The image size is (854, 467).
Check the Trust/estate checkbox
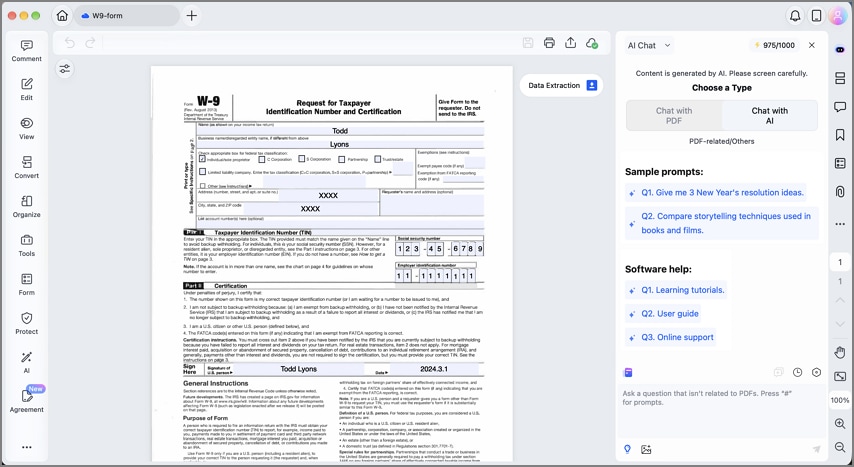[x=377, y=159]
